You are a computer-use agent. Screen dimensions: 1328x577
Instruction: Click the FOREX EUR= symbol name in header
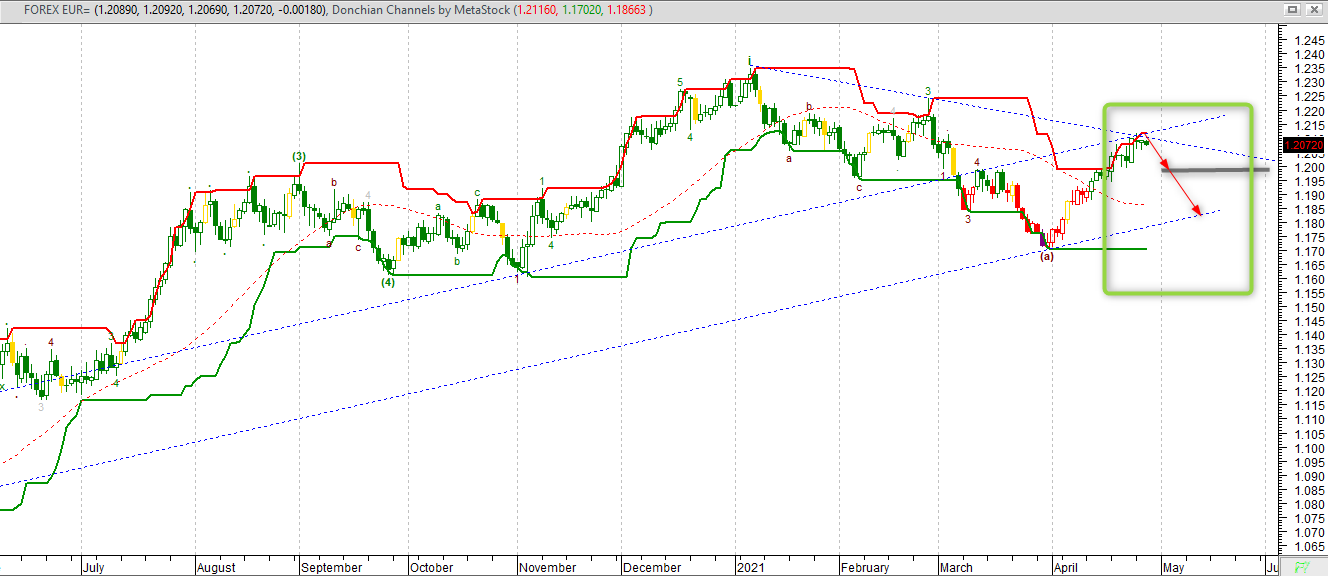tap(58, 9)
